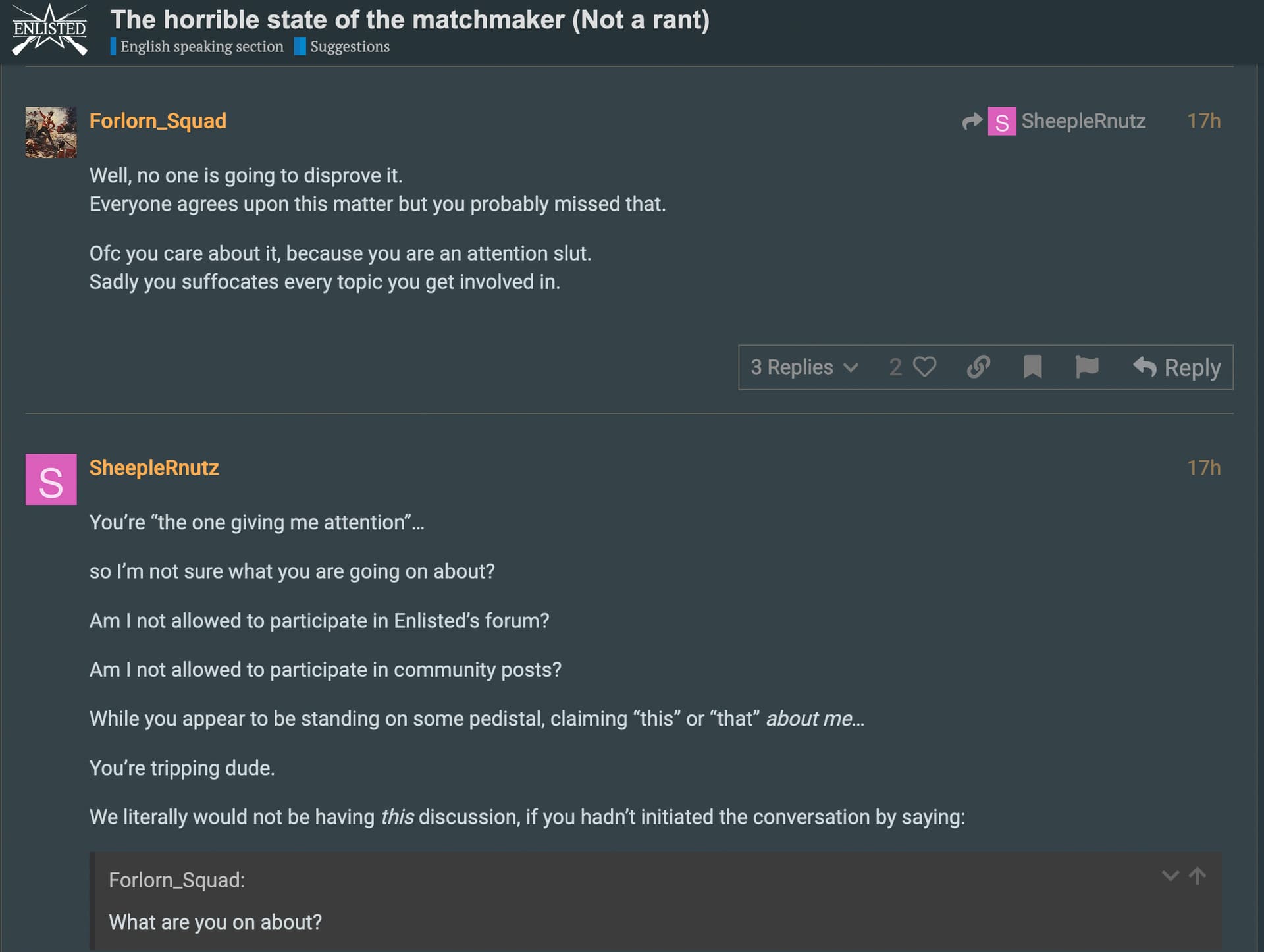
Task: Open Forlorn_Squad's avatar thumbnail
Action: (x=51, y=132)
